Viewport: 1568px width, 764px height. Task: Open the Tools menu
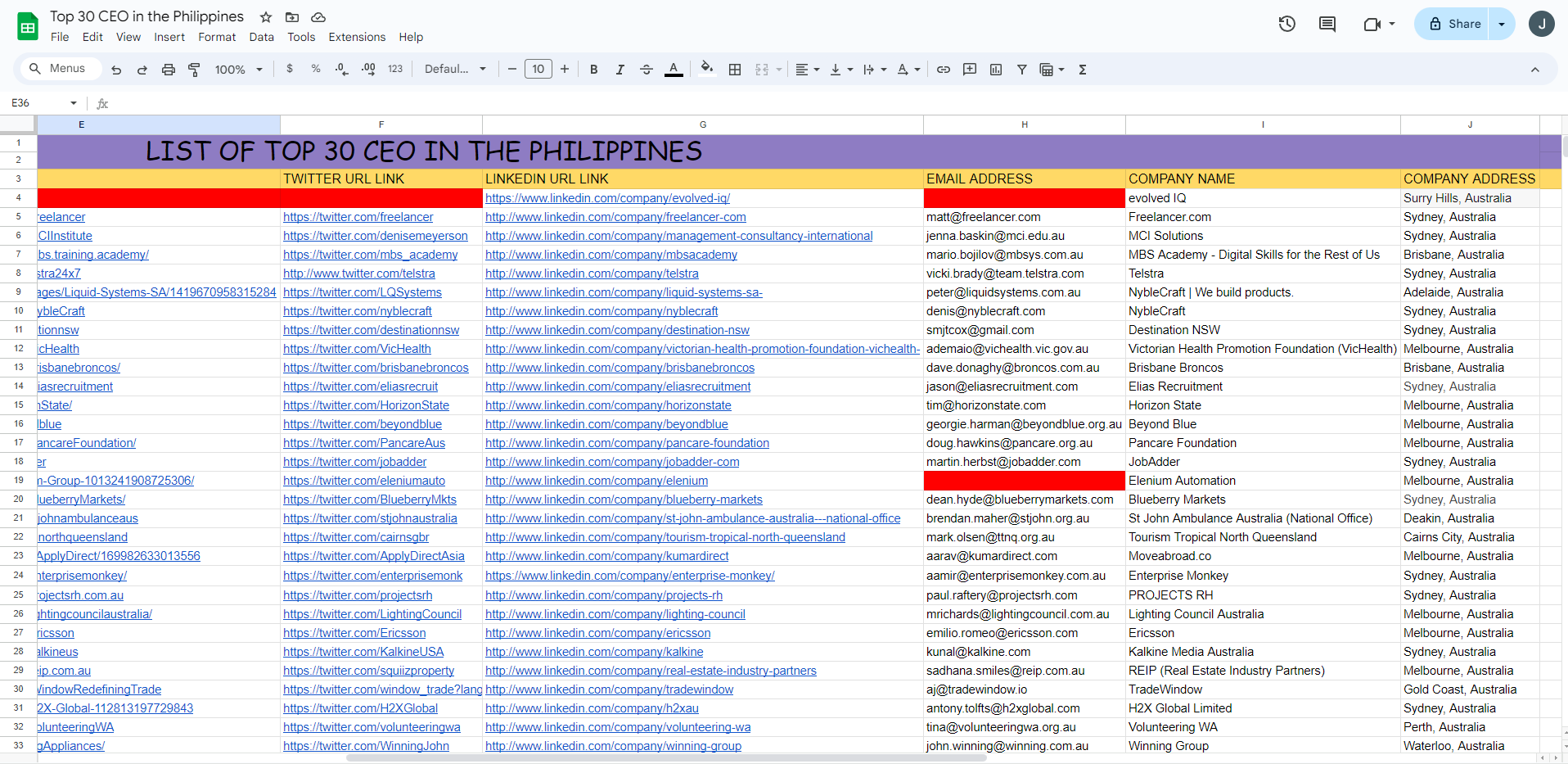pos(301,37)
